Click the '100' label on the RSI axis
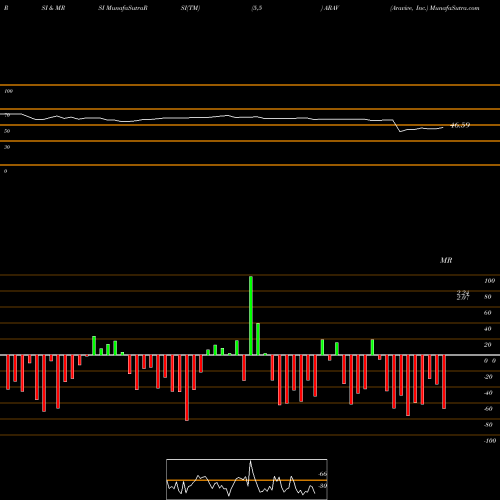This screenshot has width=500, height=500. (8, 91)
